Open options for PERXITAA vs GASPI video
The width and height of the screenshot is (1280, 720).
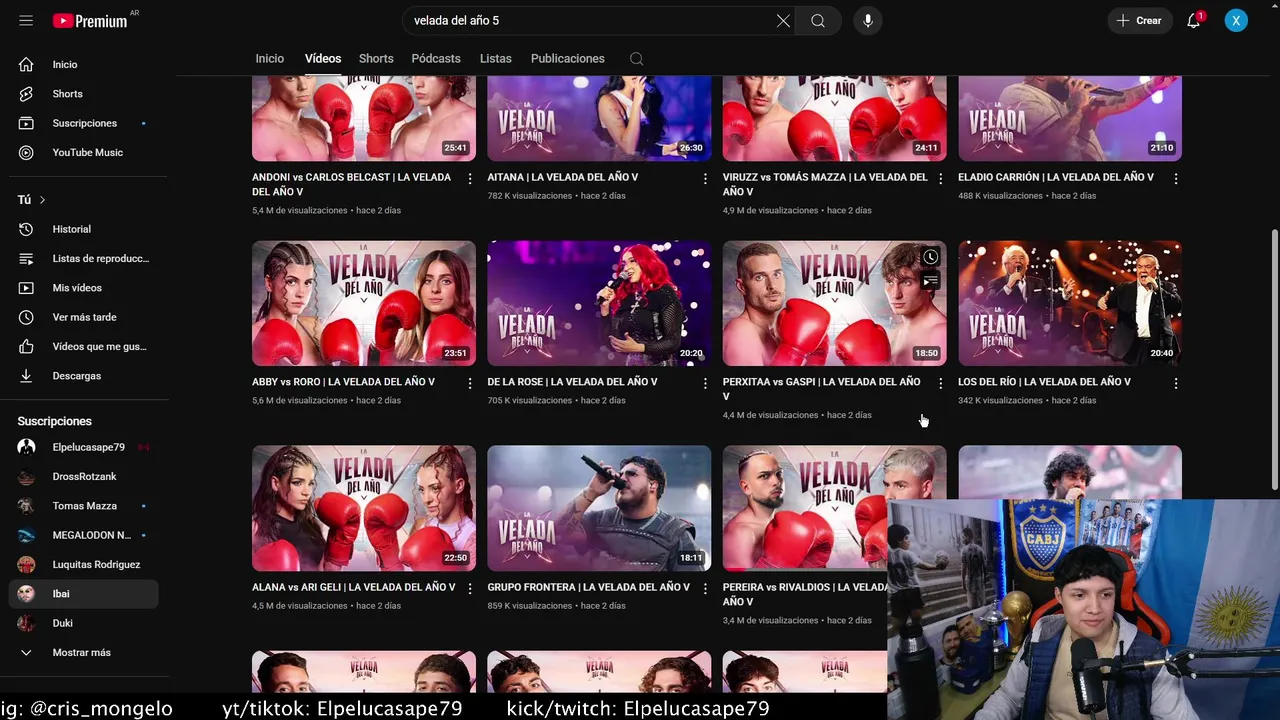click(x=940, y=383)
